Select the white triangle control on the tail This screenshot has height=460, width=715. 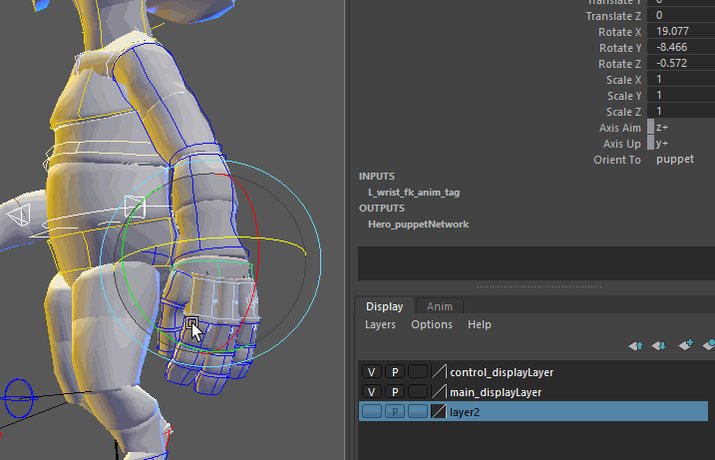pos(20,215)
